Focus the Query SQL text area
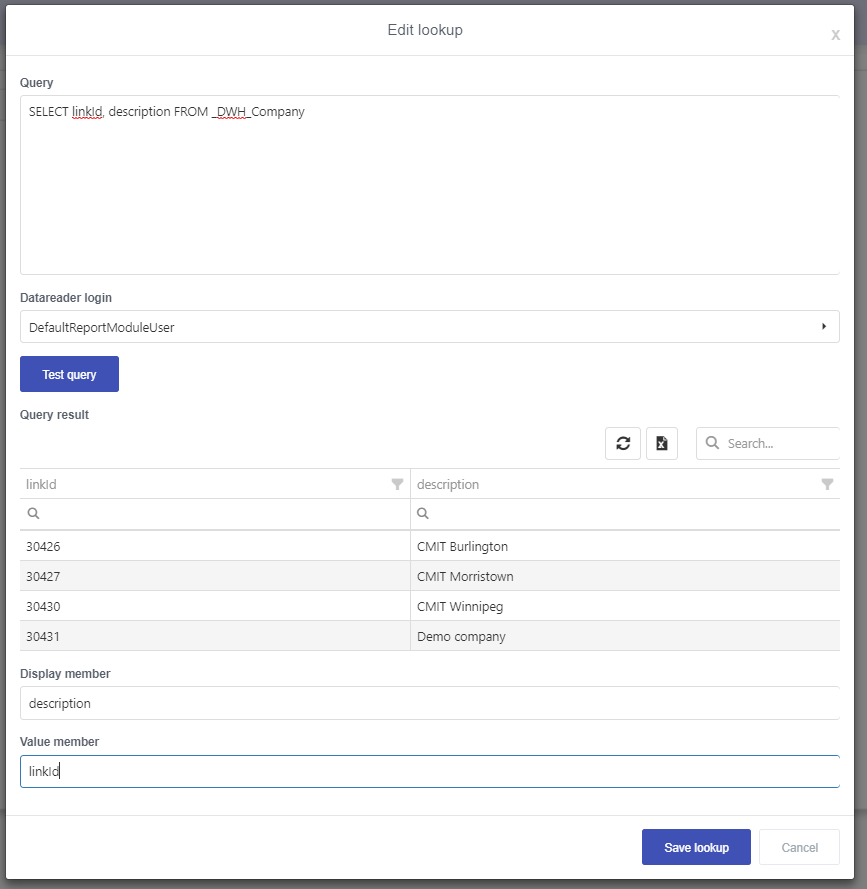The image size is (867, 889). point(430,185)
